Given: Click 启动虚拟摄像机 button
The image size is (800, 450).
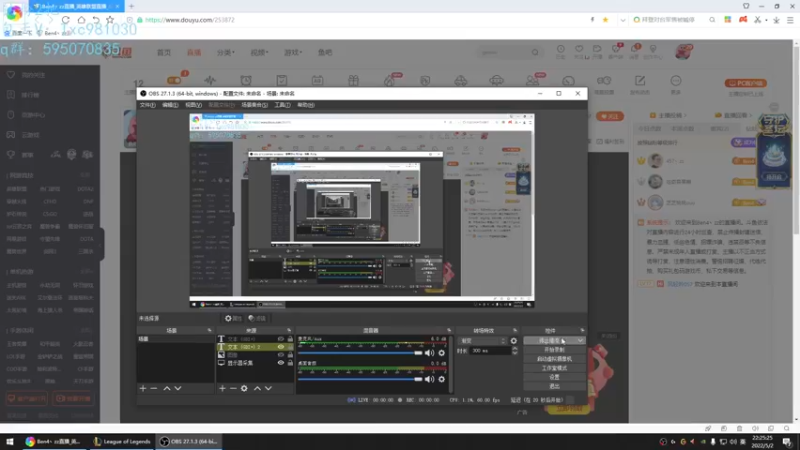Looking at the screenshot, I should (x=554, y=359).
